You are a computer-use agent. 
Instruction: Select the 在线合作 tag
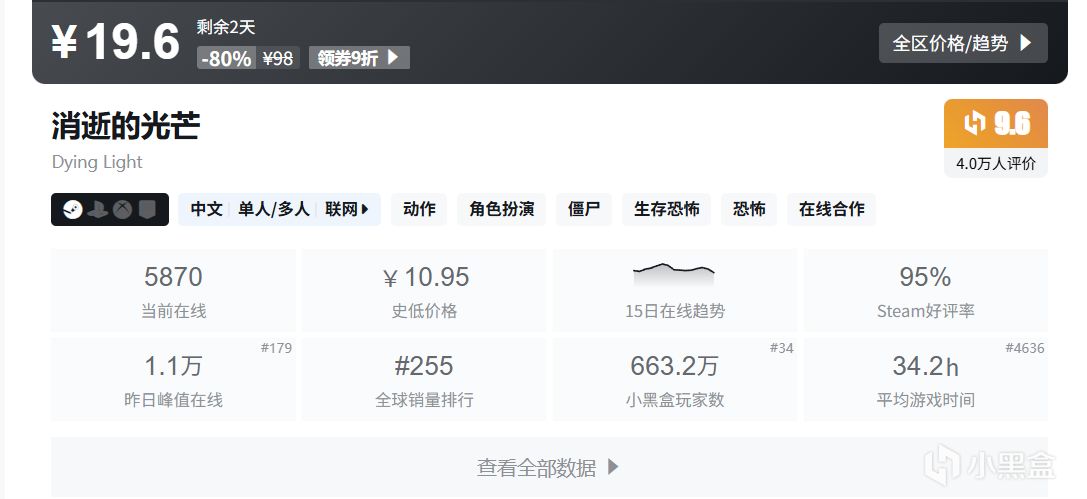pos(832,209)
